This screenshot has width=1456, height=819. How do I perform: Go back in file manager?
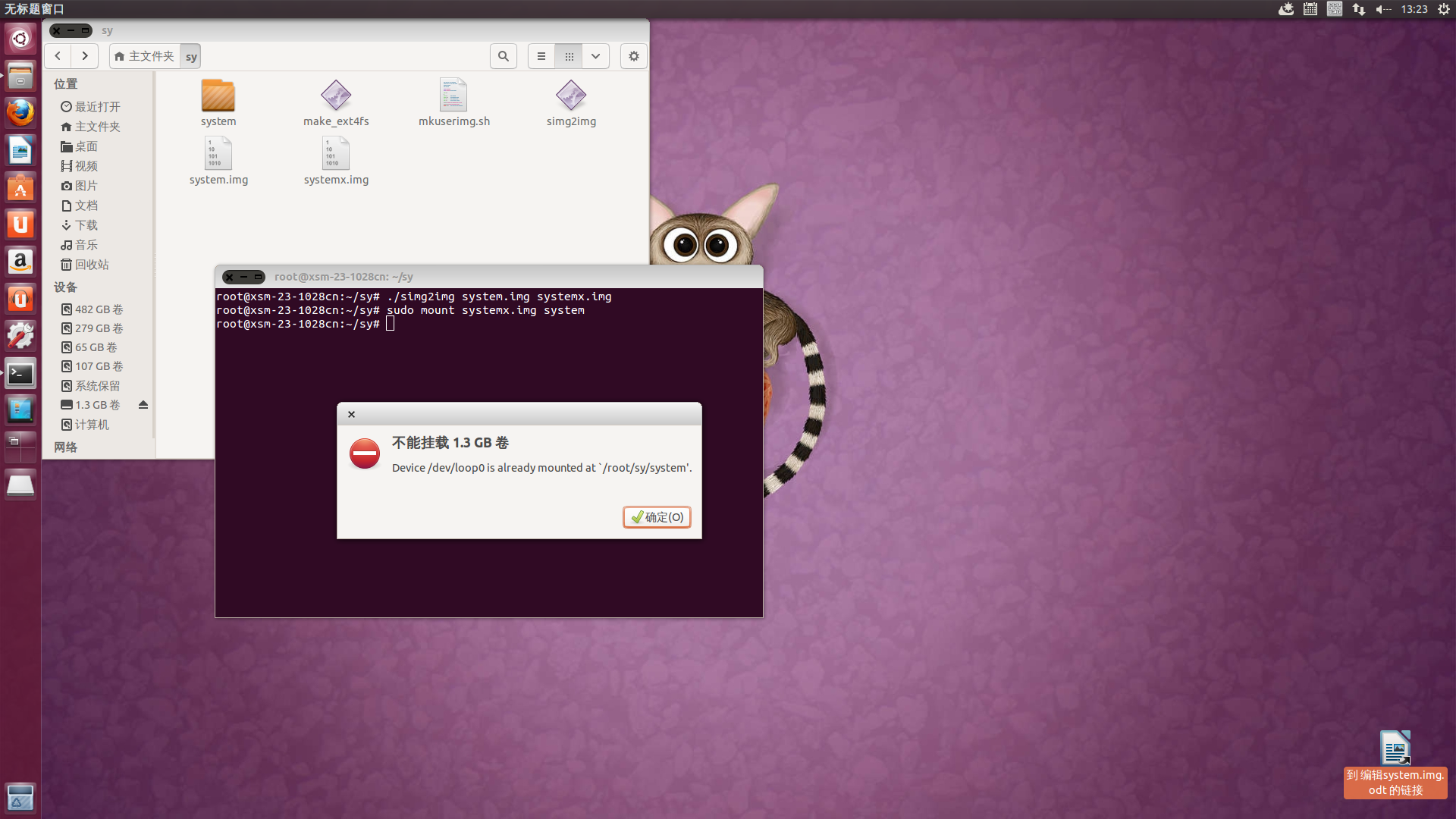pyautogui.click(x=58, y=56)
